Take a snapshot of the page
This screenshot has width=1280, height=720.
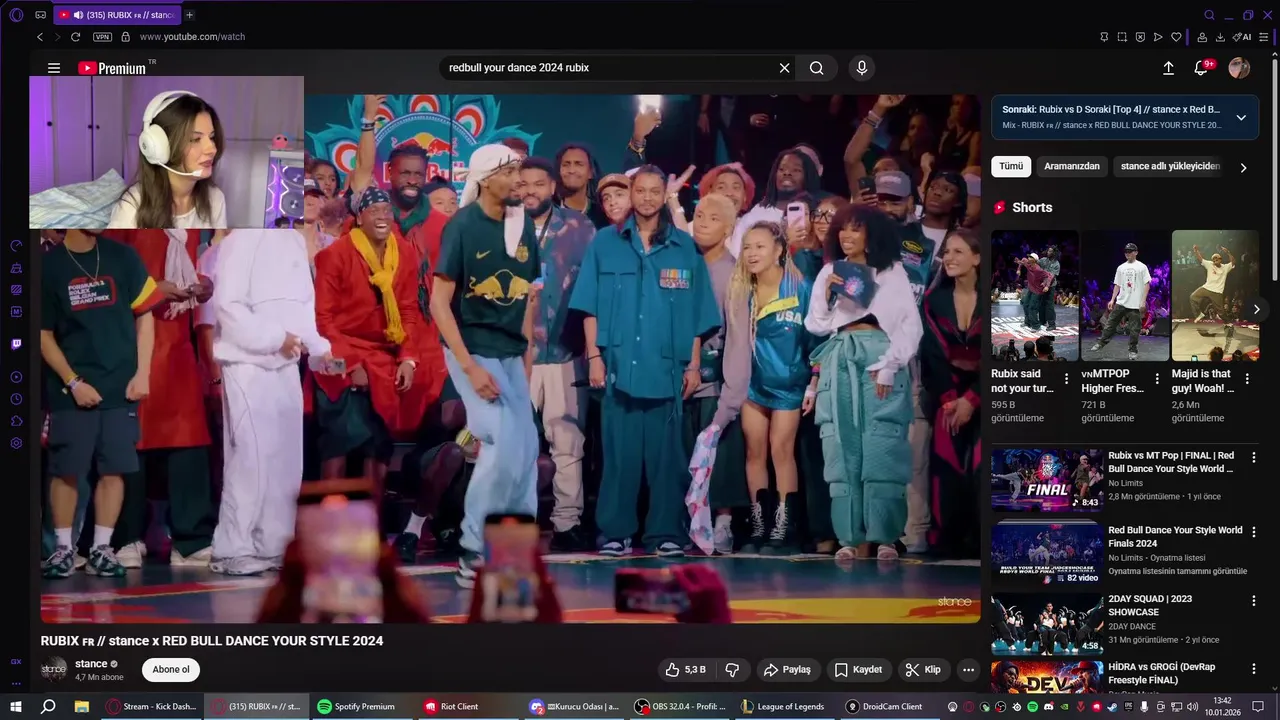pos(1122,37)
